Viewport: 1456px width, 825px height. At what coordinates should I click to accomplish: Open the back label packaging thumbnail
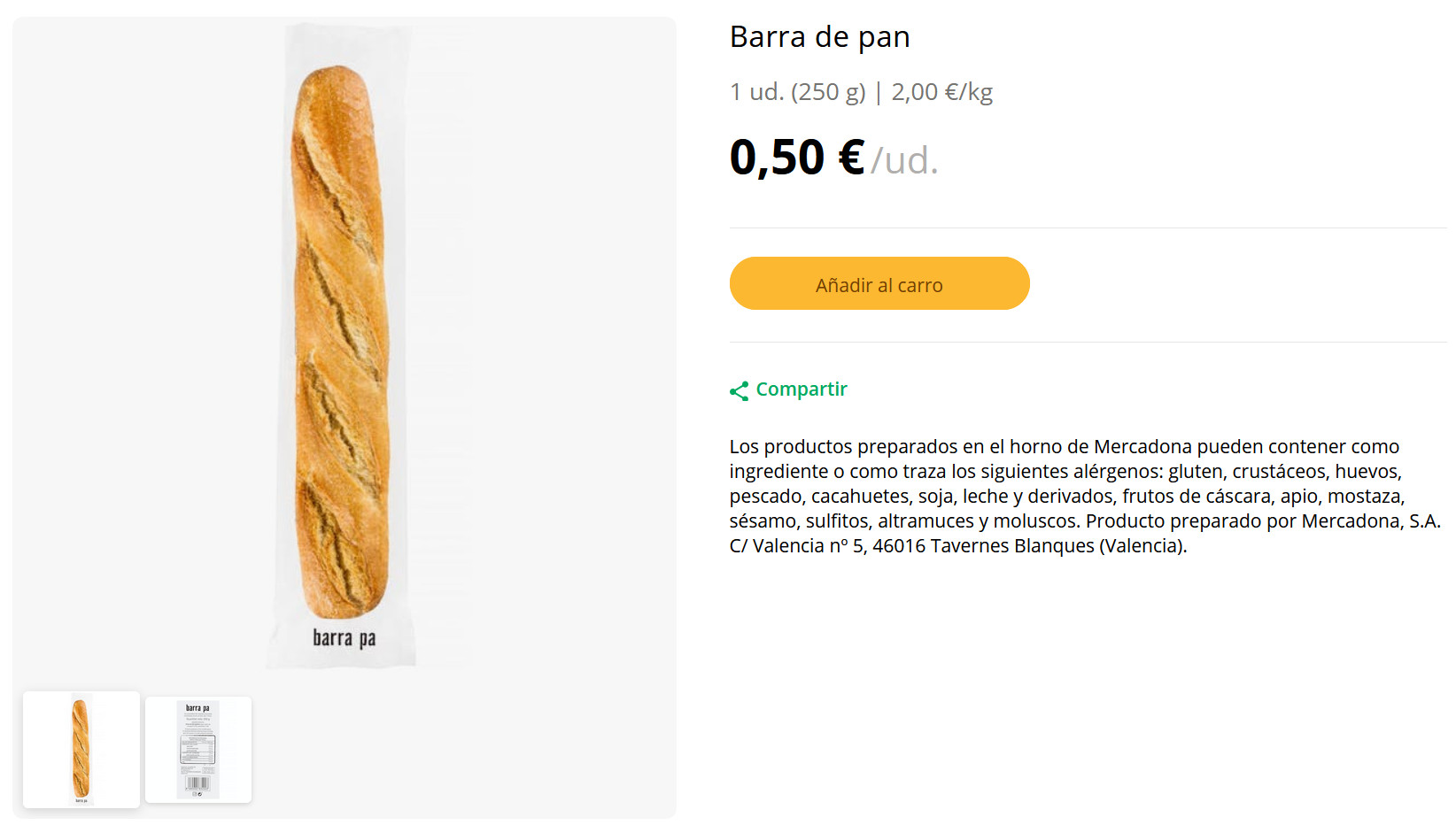click(198, 749)
